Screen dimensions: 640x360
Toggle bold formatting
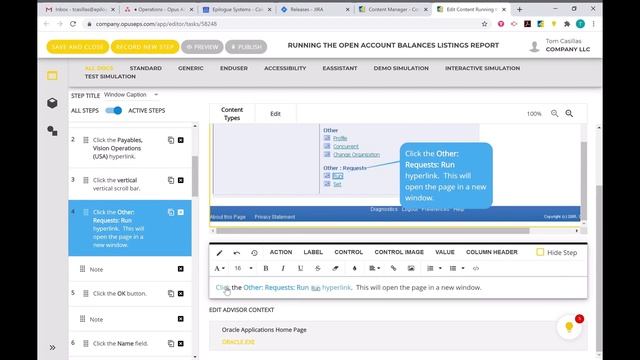click(266, 268)
